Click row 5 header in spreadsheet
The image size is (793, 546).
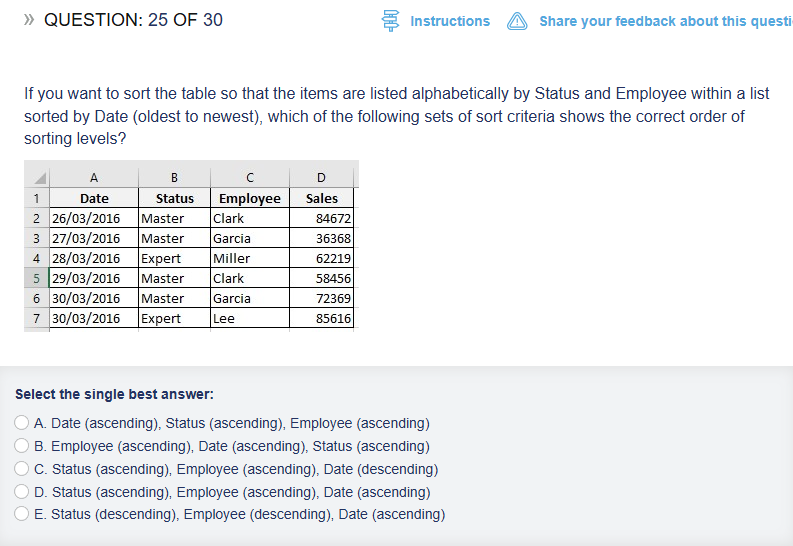(36, 278)
